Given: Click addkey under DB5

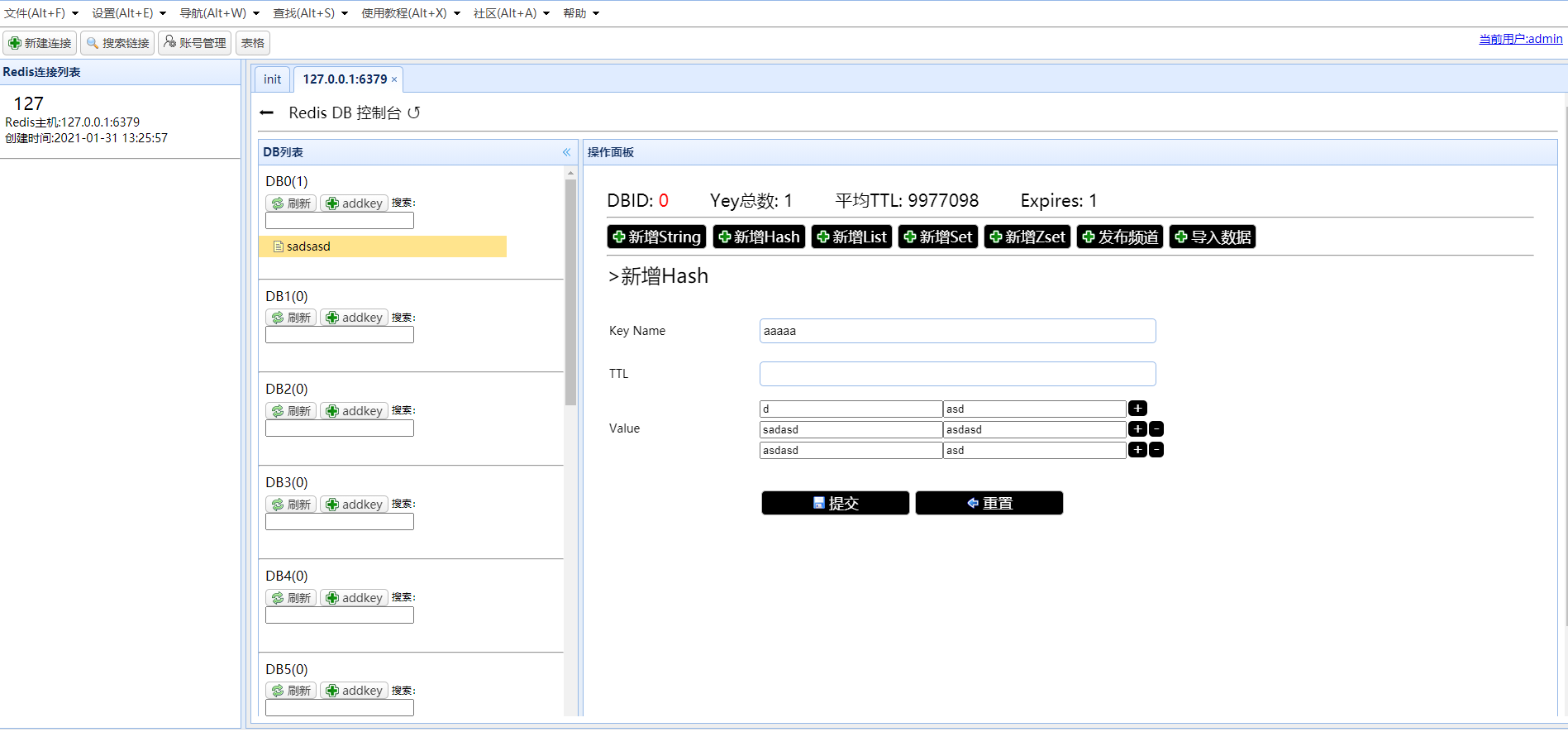Looking at the screenshot, I should pos(354,691).
